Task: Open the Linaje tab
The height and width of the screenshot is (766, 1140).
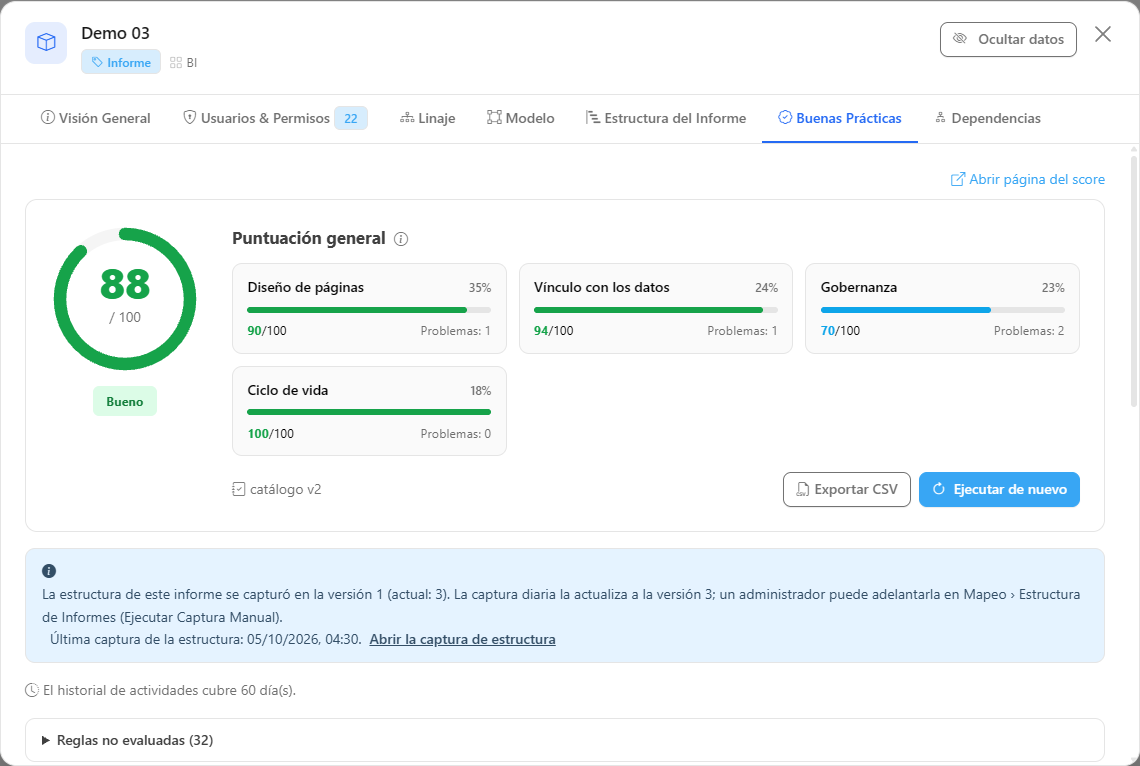Action: pos(428,118)
